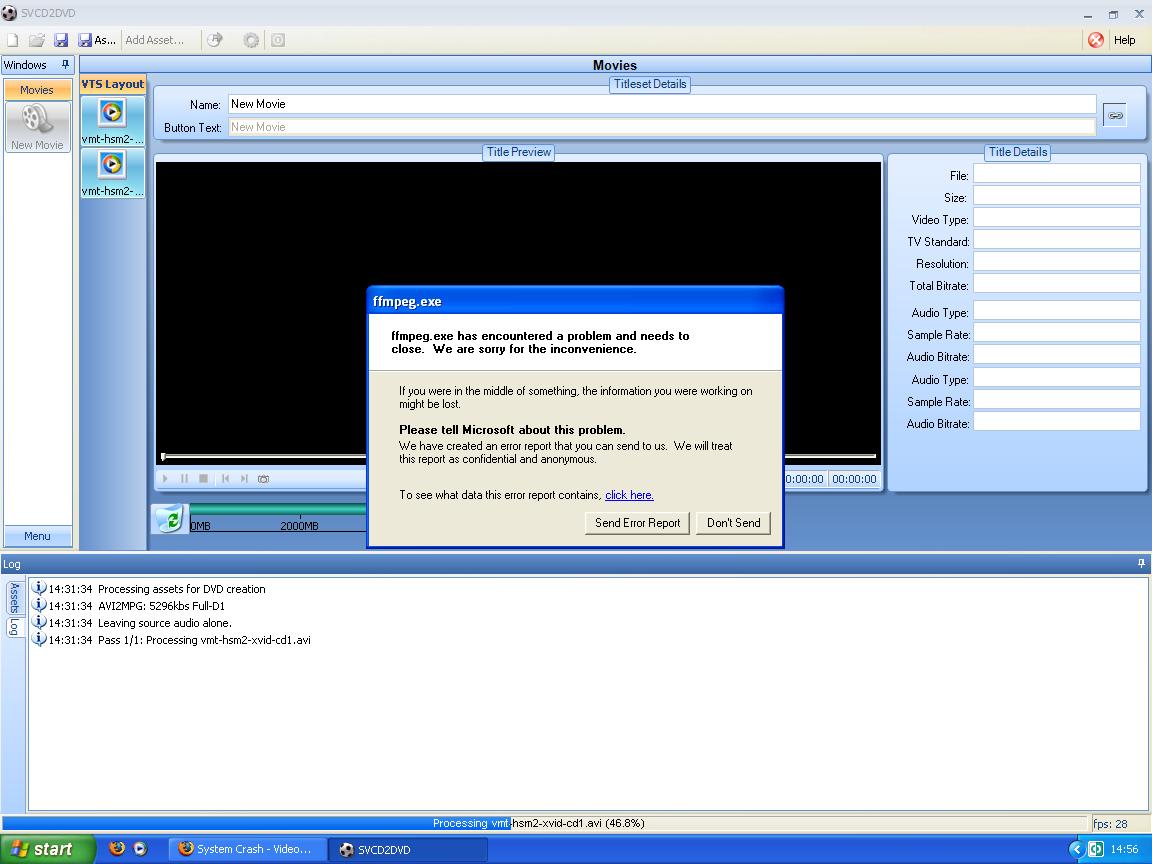The width and height of the screenshot is (1152, 864).
Task: Click the Title Preview seek slider handle
Action: [x=163, y=457]
